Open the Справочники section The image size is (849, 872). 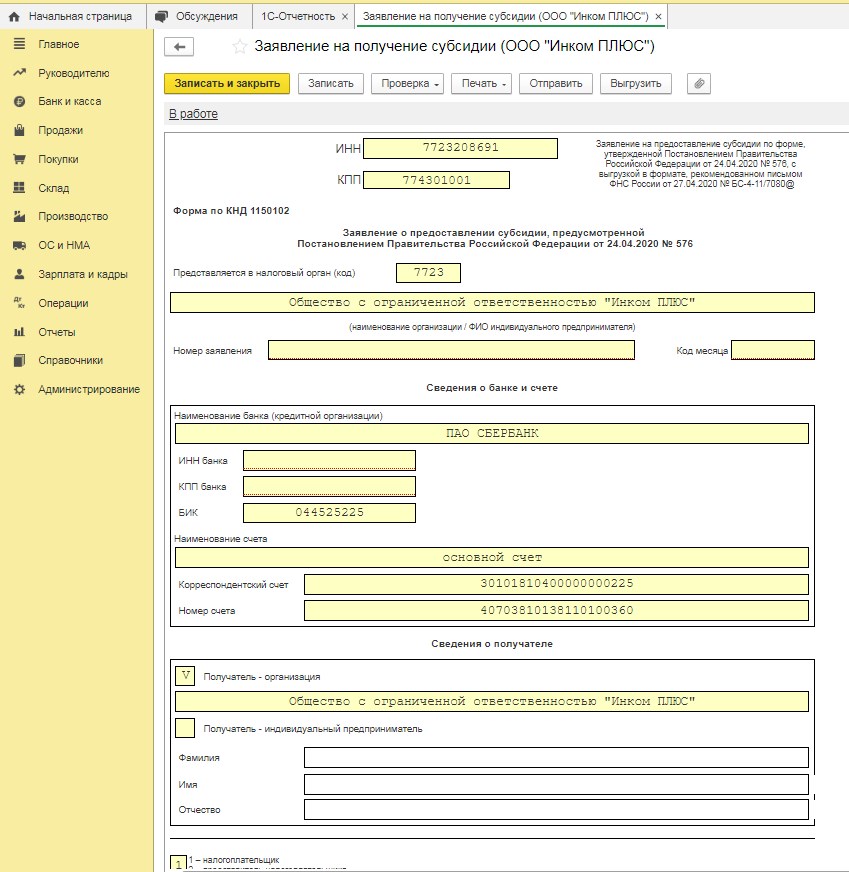click(71, 360)
